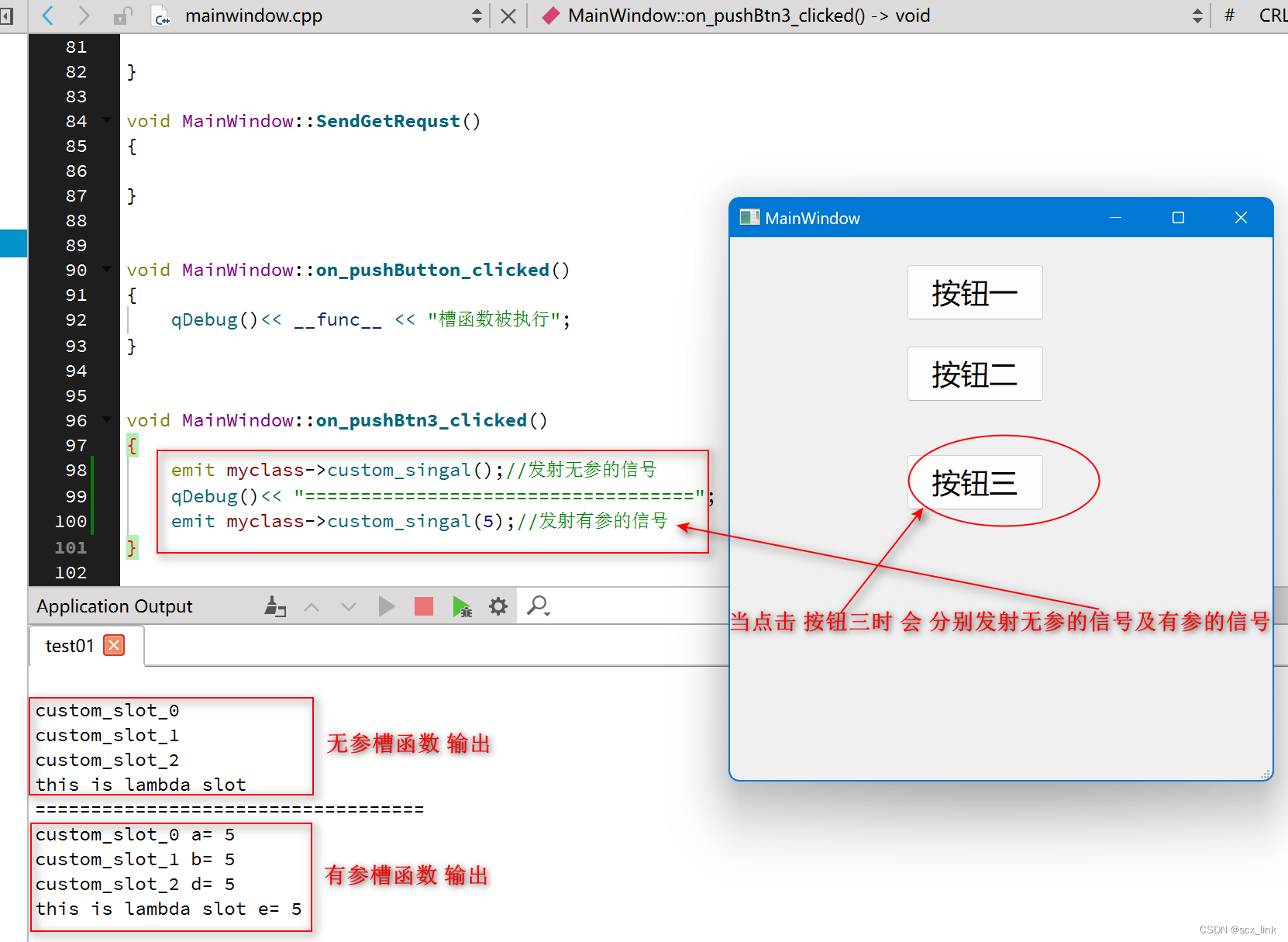Click the # preprocessor indicator

(x=1229, y=16)
